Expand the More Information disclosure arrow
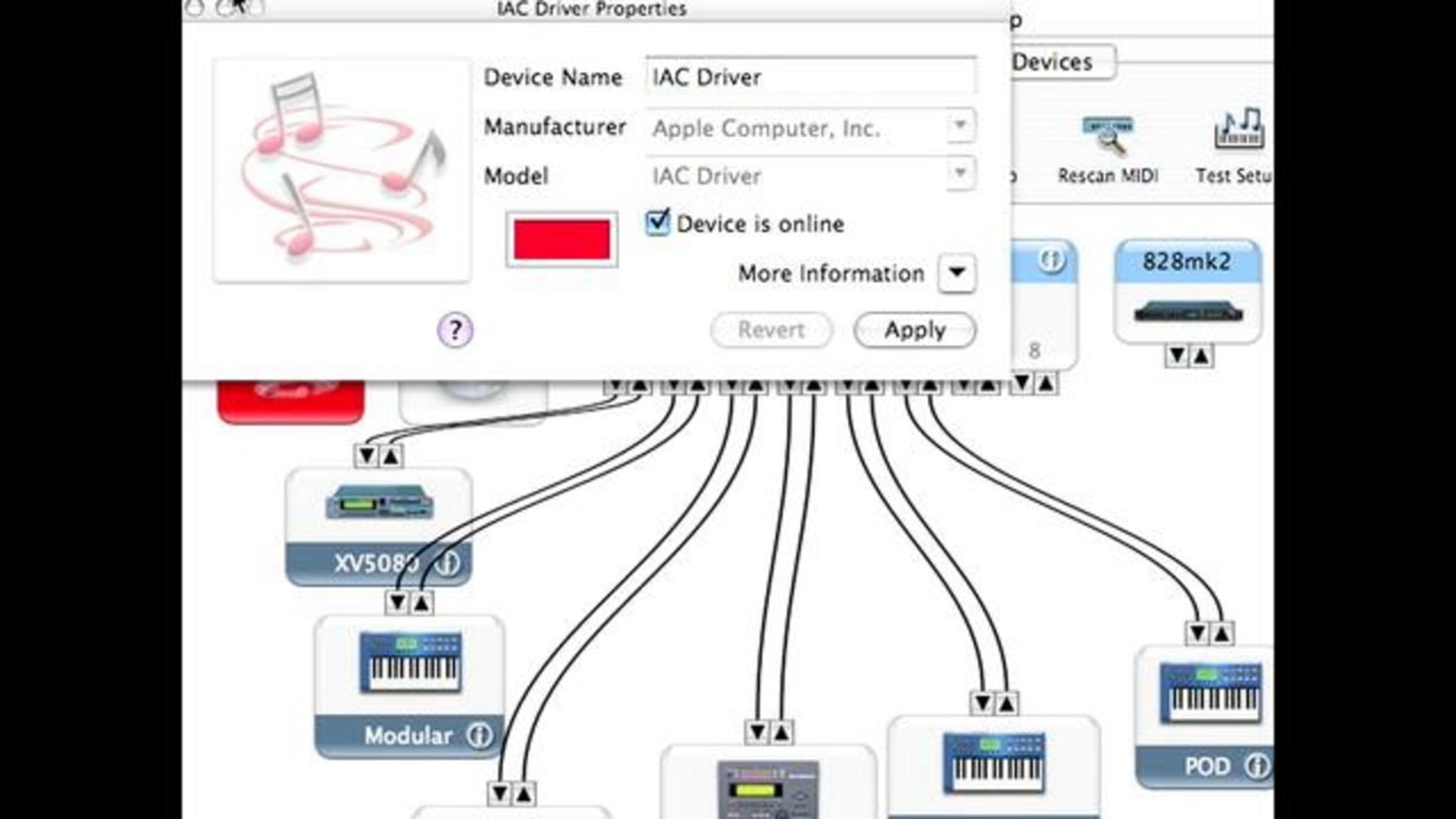The height and width of the screenshot is (819, 1456). [957, 273]
